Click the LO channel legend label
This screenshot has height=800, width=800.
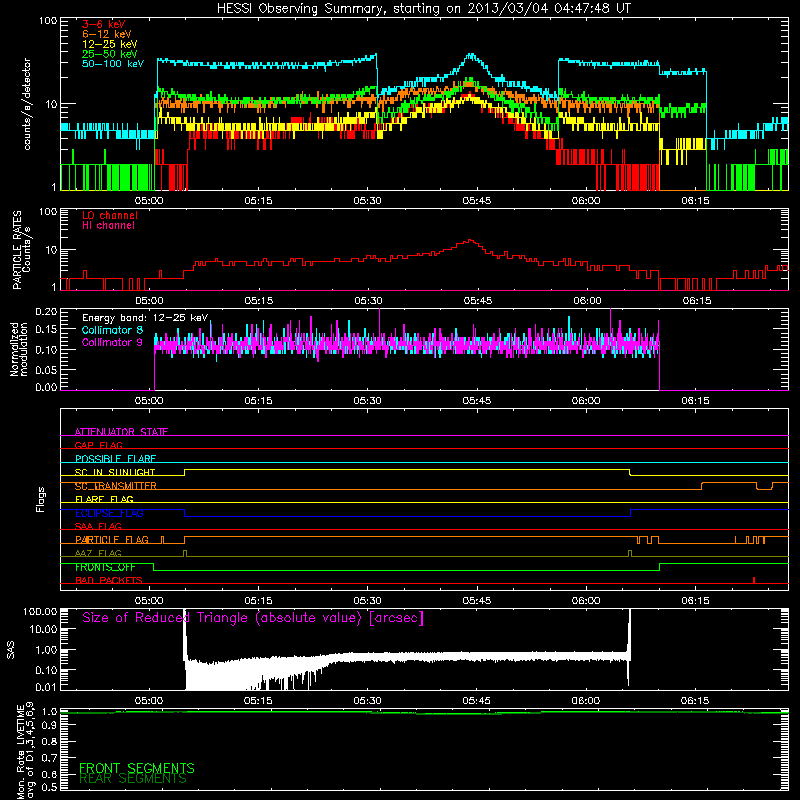pos(110,215)
